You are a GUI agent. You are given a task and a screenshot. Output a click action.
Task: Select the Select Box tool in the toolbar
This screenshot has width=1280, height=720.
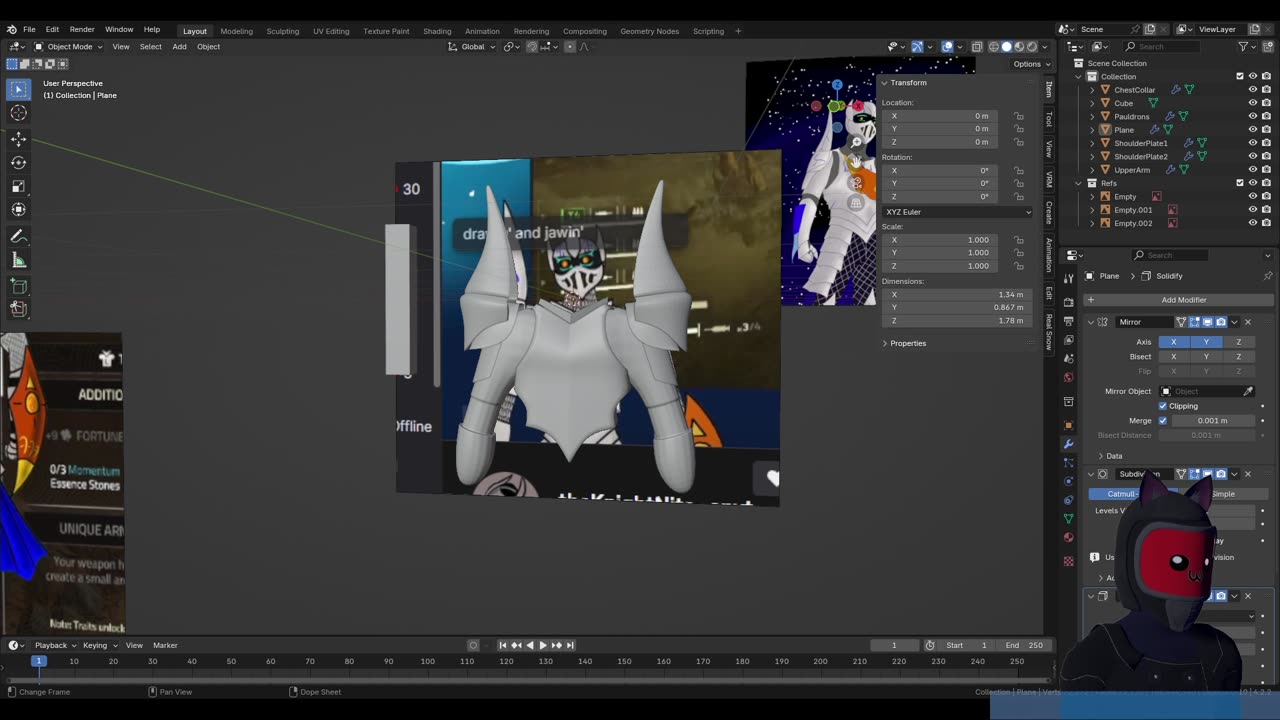coord(19,89)
